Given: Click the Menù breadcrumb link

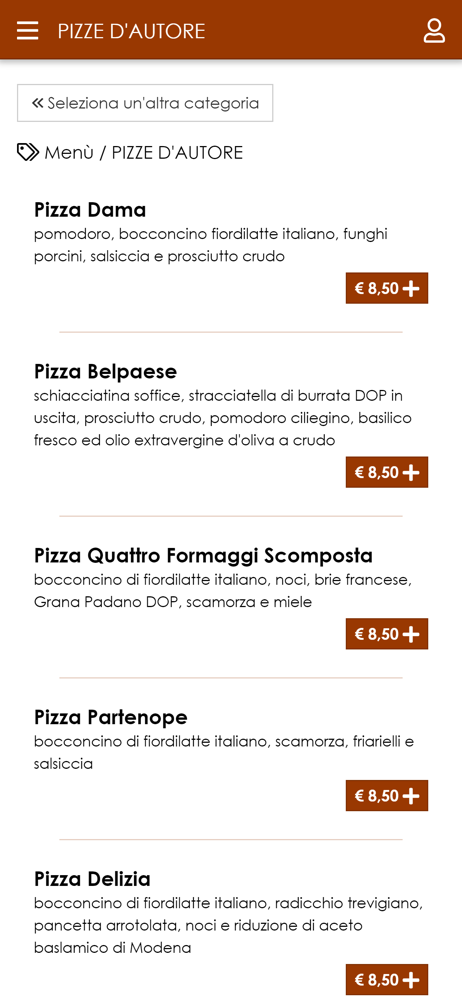Looking at the screenshot, I should [x=69, y=152].
